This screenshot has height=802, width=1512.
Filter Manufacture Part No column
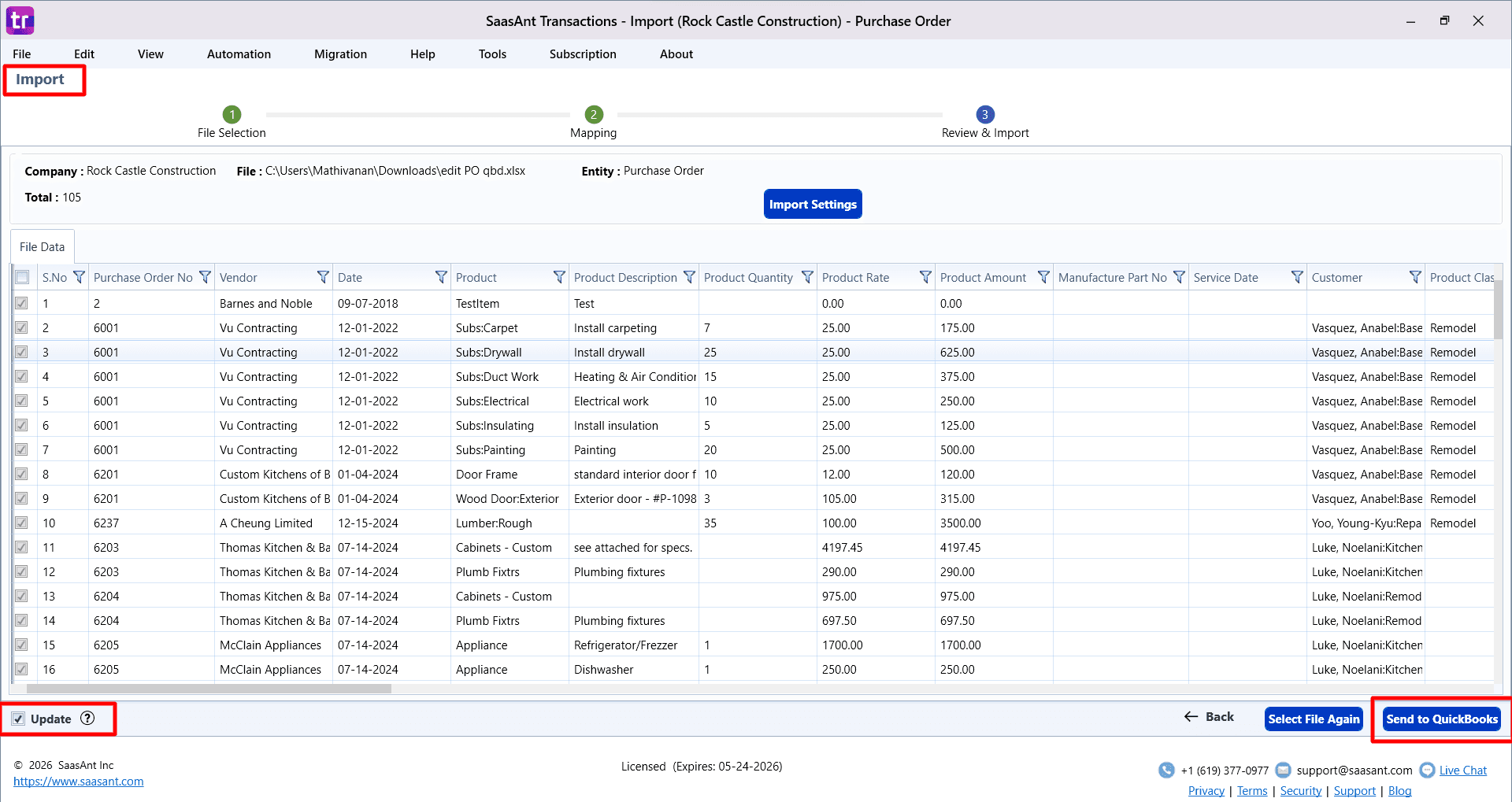(1179, 277)
